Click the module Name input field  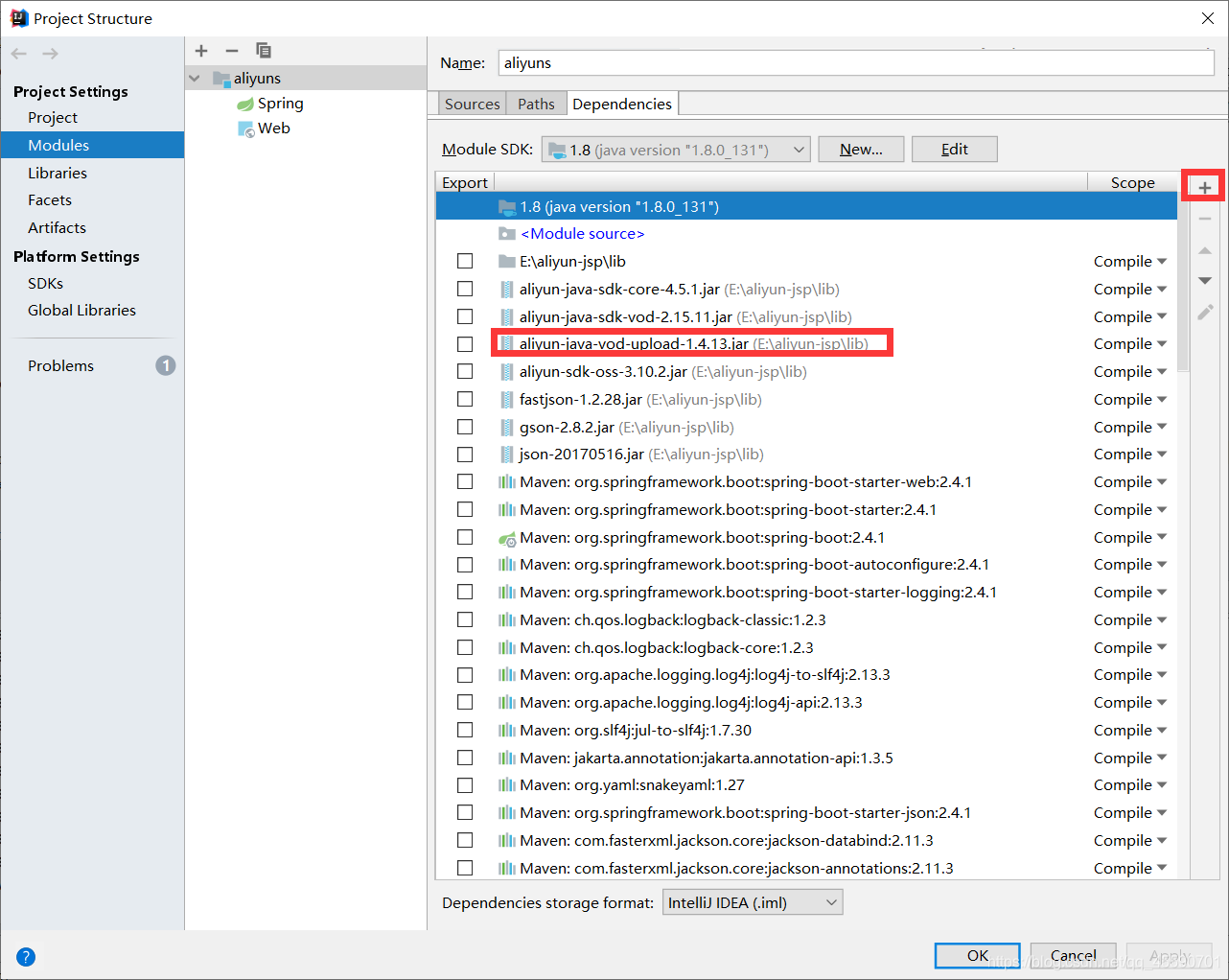tap(856, 62)
